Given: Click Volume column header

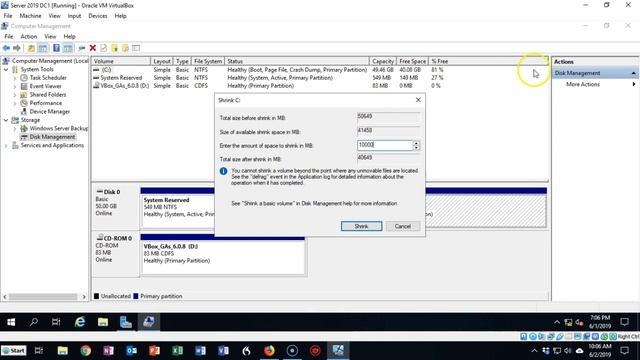Looking at the screenshot, I should click(x=120, y=61).
